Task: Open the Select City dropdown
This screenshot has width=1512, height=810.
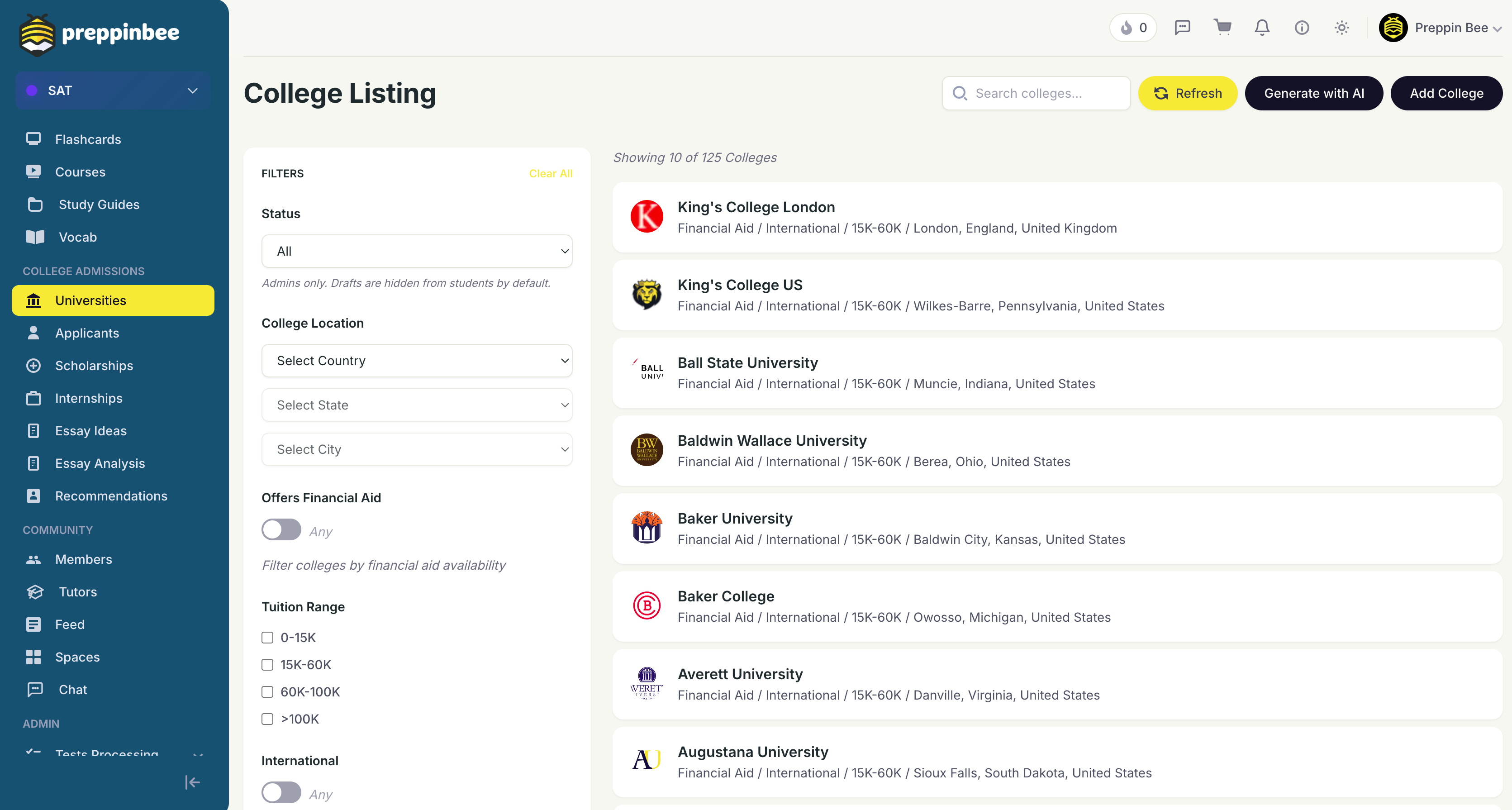Action: (x=417, y=449)
